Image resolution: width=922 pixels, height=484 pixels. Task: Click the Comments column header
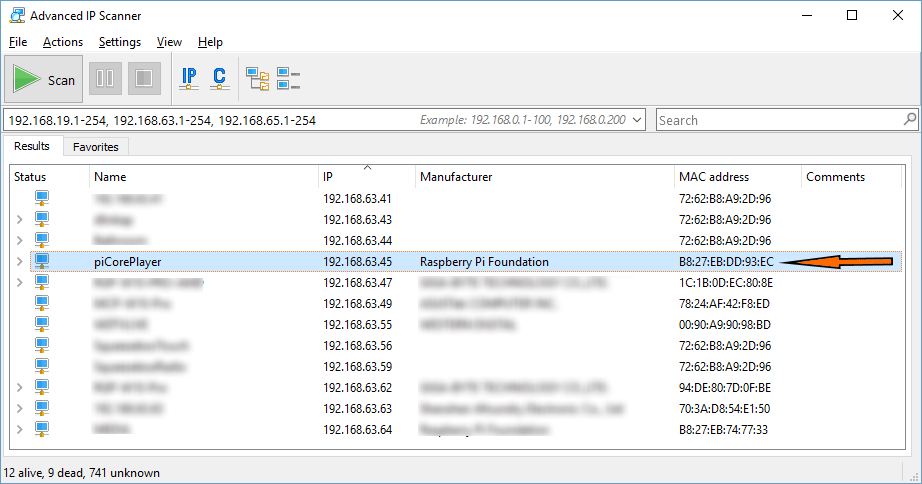[x=851, y=177]
